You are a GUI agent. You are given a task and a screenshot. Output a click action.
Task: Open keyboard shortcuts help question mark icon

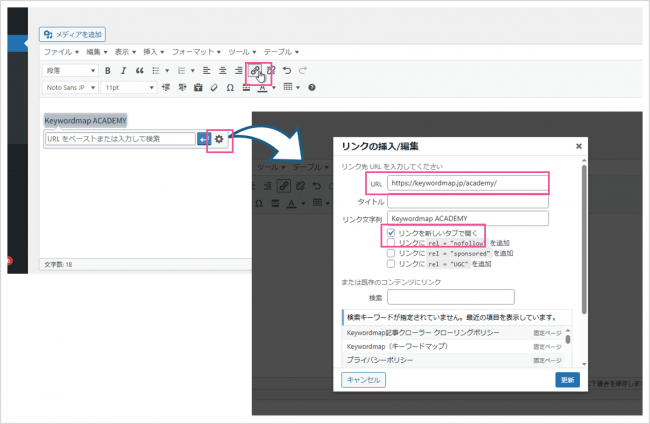coord(312,87)
